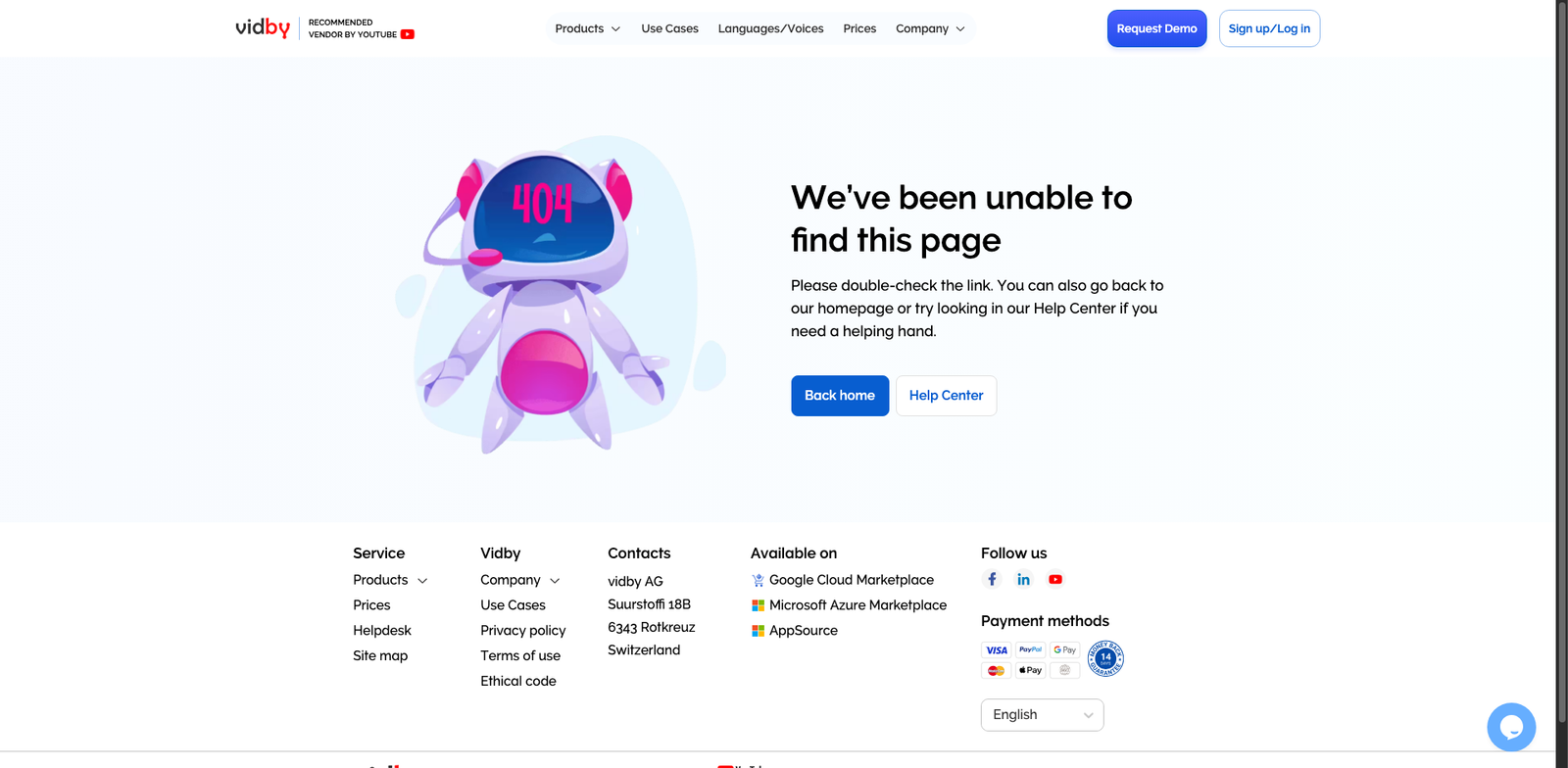Click the Help Center button
The height and width of the screenshot is (768, 1568).
946,396
